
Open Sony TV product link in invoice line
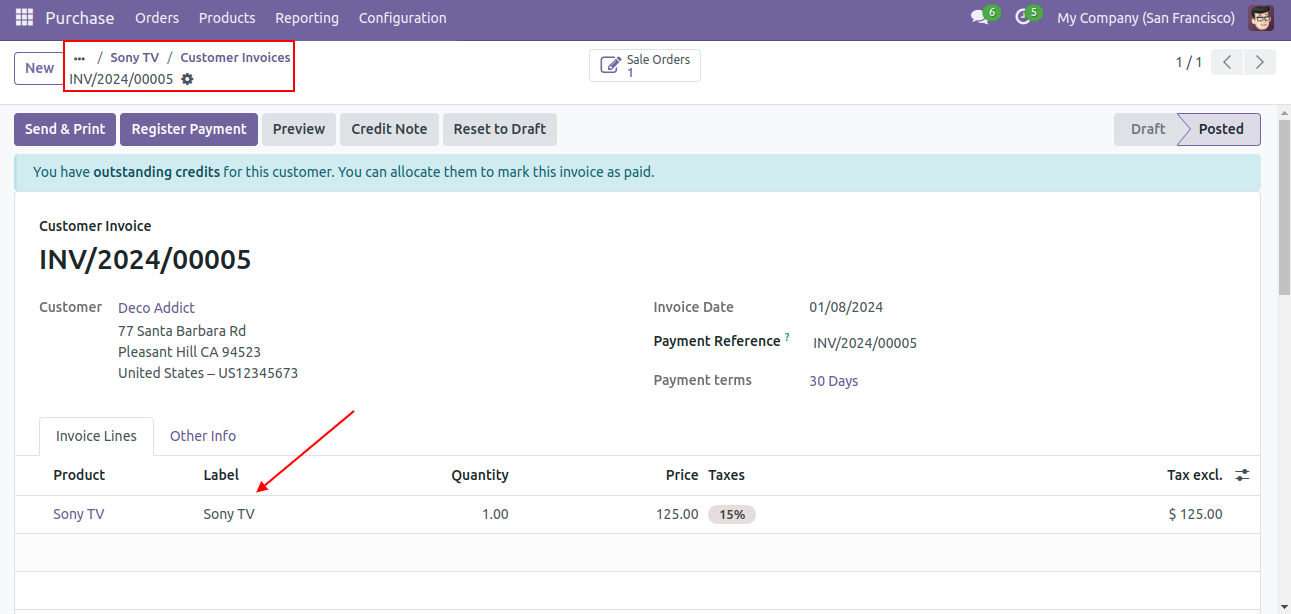pyautogui.click(x=78, y=514)
